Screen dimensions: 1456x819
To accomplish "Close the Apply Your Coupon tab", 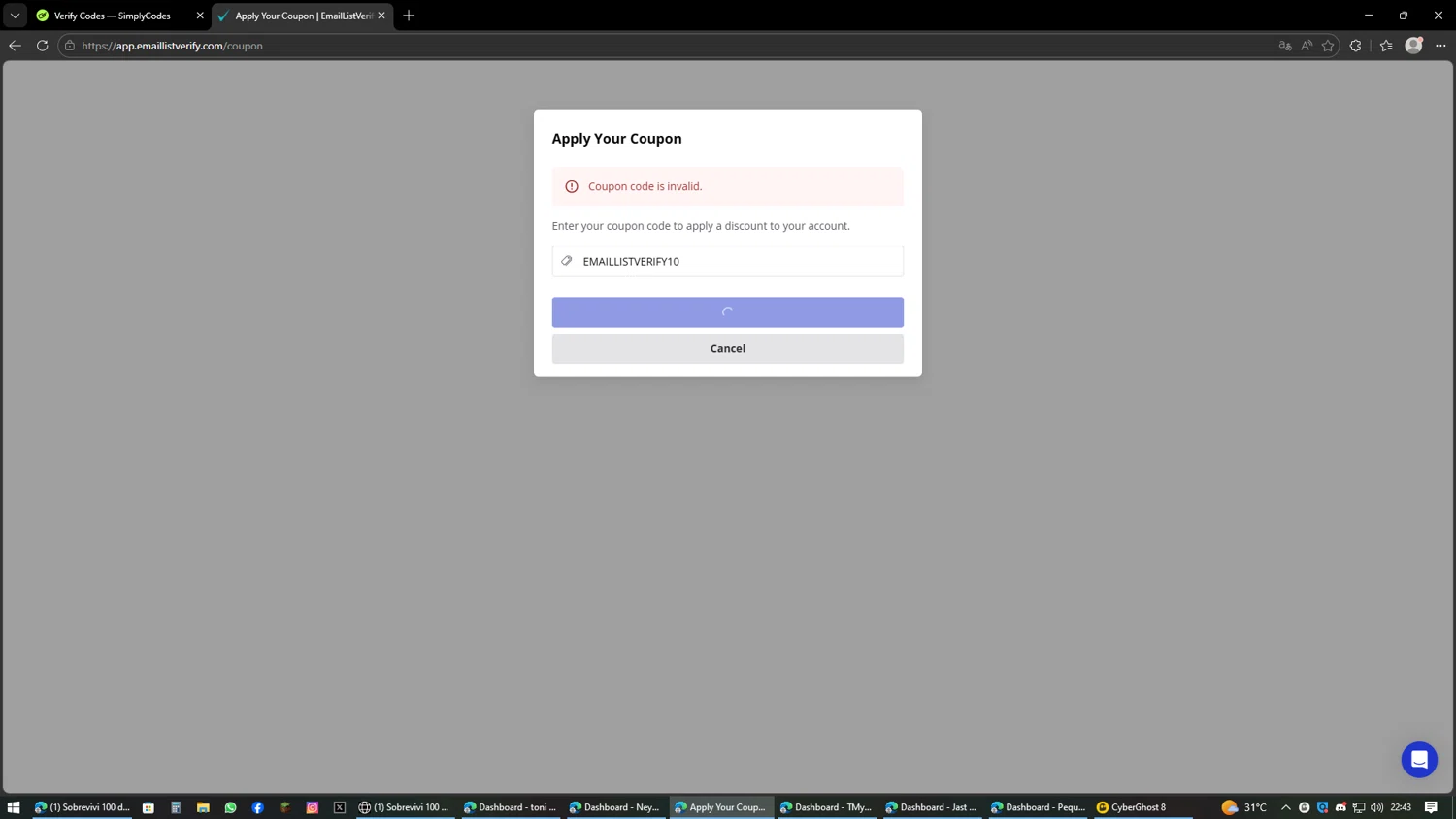I will coord(381,16).
